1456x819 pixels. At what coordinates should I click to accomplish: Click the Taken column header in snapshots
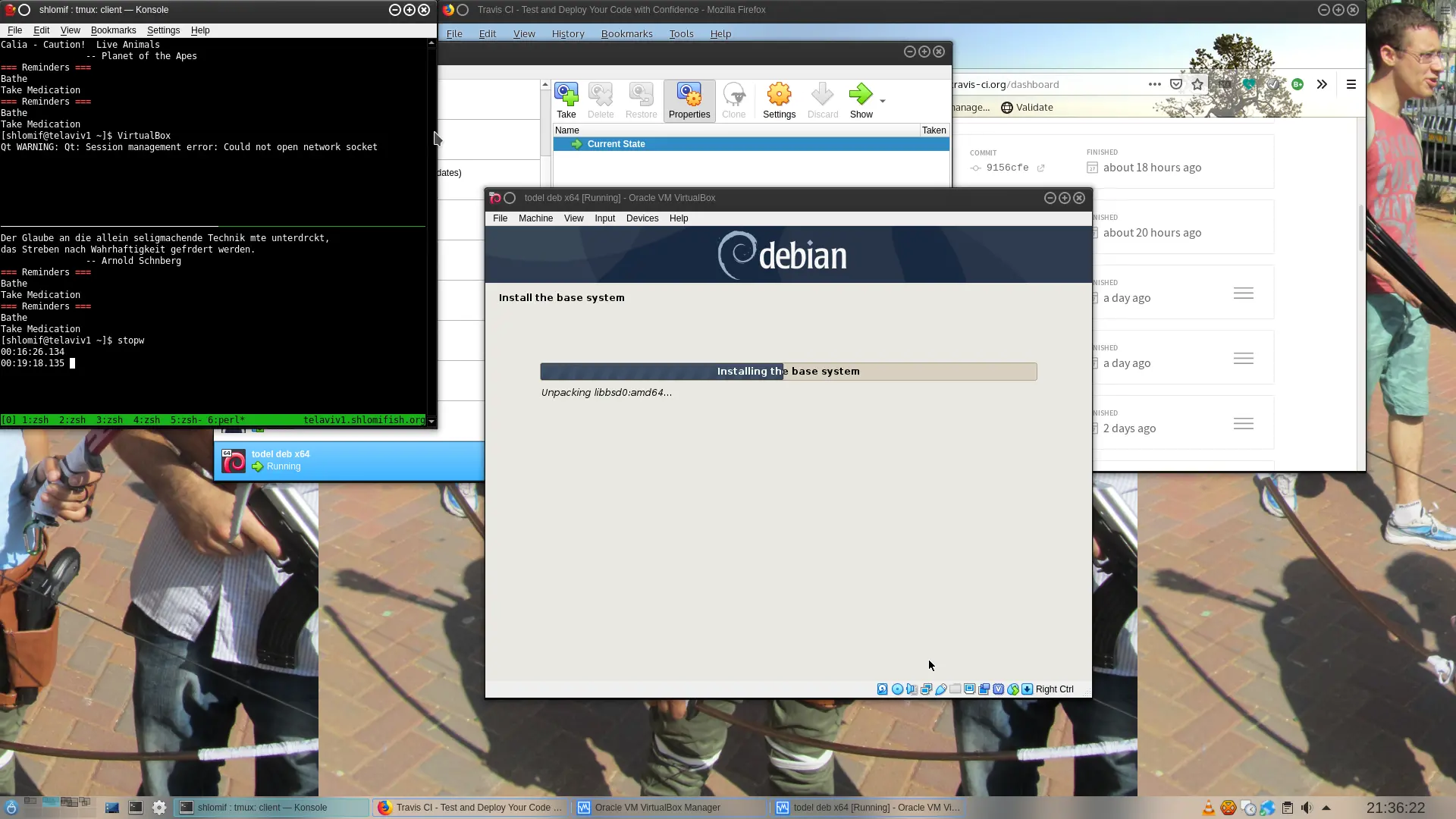(x=934, y=130)
